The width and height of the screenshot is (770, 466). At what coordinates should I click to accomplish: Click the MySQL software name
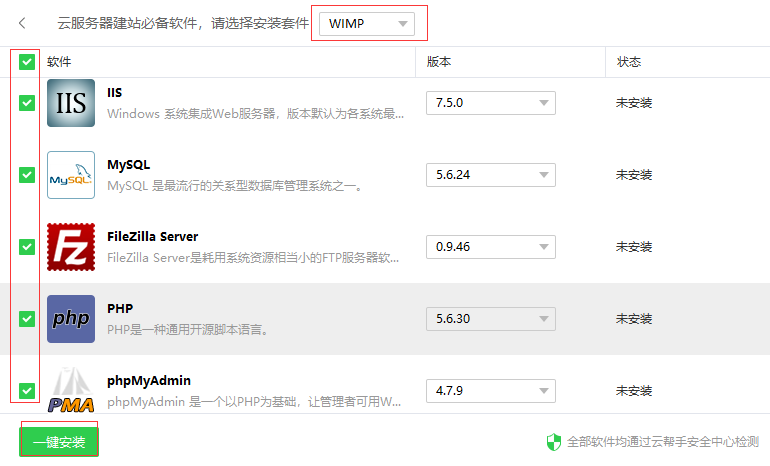[129, 164]
